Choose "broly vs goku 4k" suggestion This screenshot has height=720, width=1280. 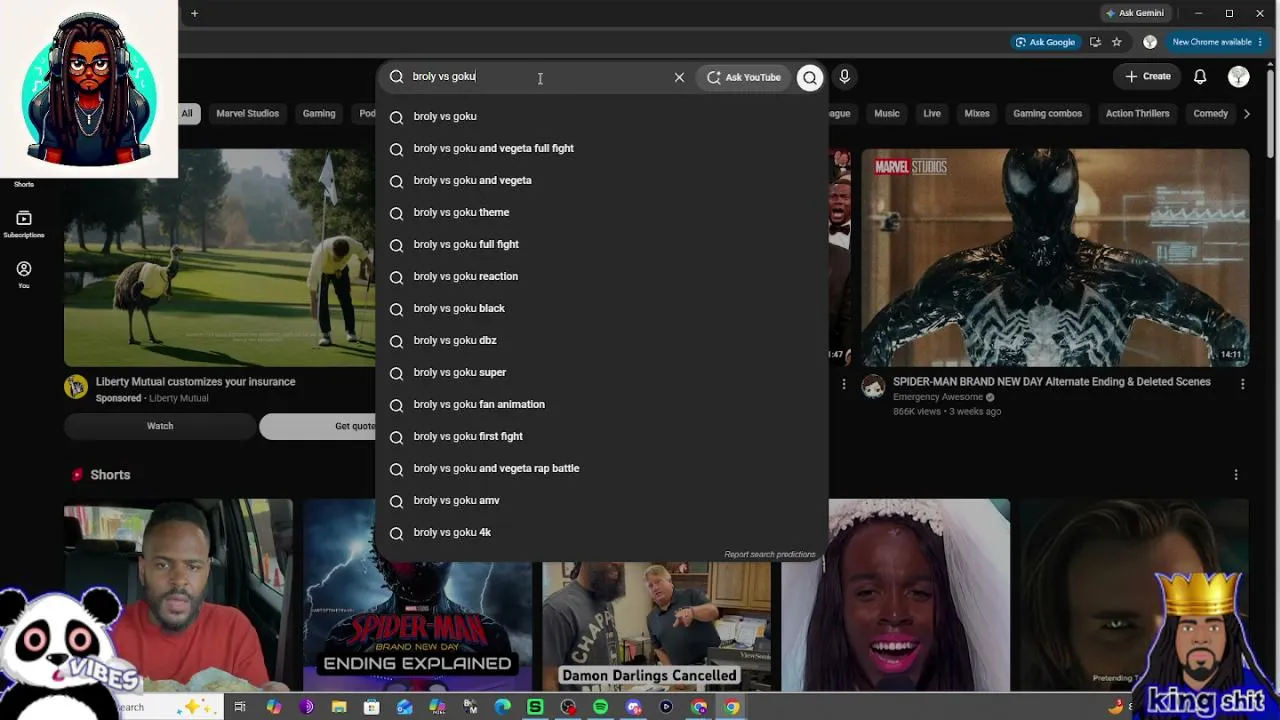coord(601,533)
